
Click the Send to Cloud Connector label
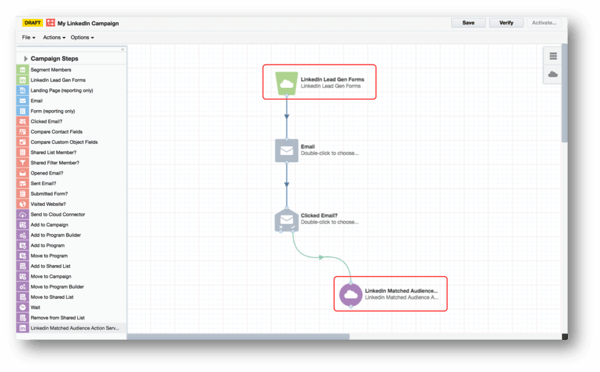[58, 214]
